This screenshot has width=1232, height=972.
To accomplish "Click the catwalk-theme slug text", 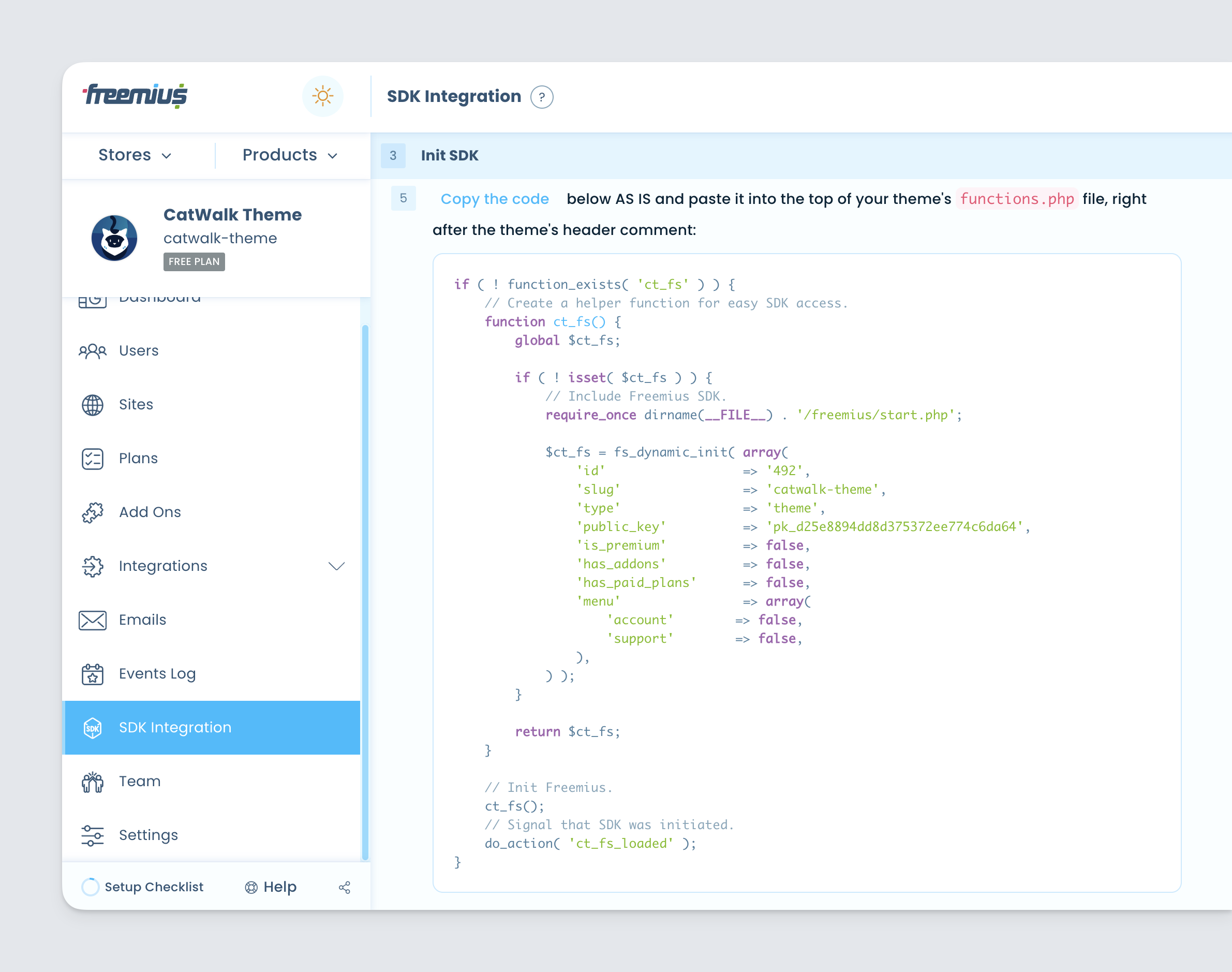I will tap(220, 239).
